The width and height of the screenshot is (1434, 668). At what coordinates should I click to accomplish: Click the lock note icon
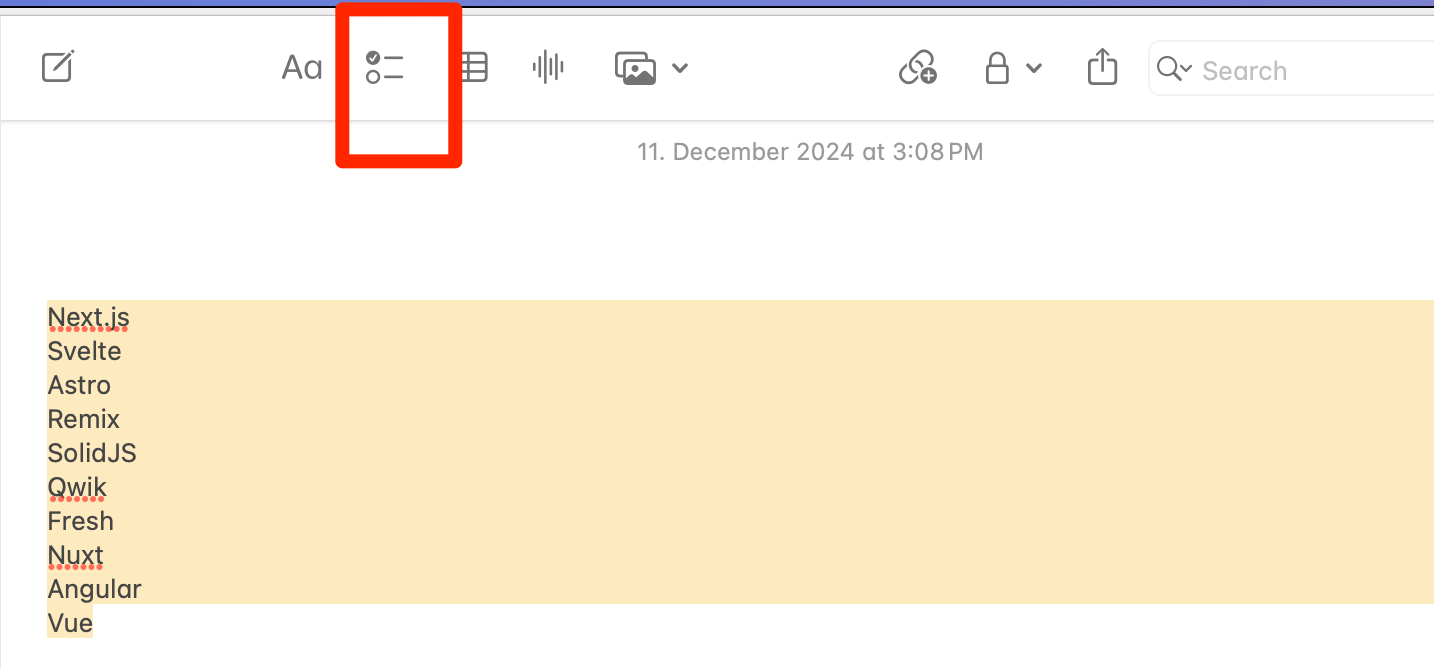tap(997, 68)
